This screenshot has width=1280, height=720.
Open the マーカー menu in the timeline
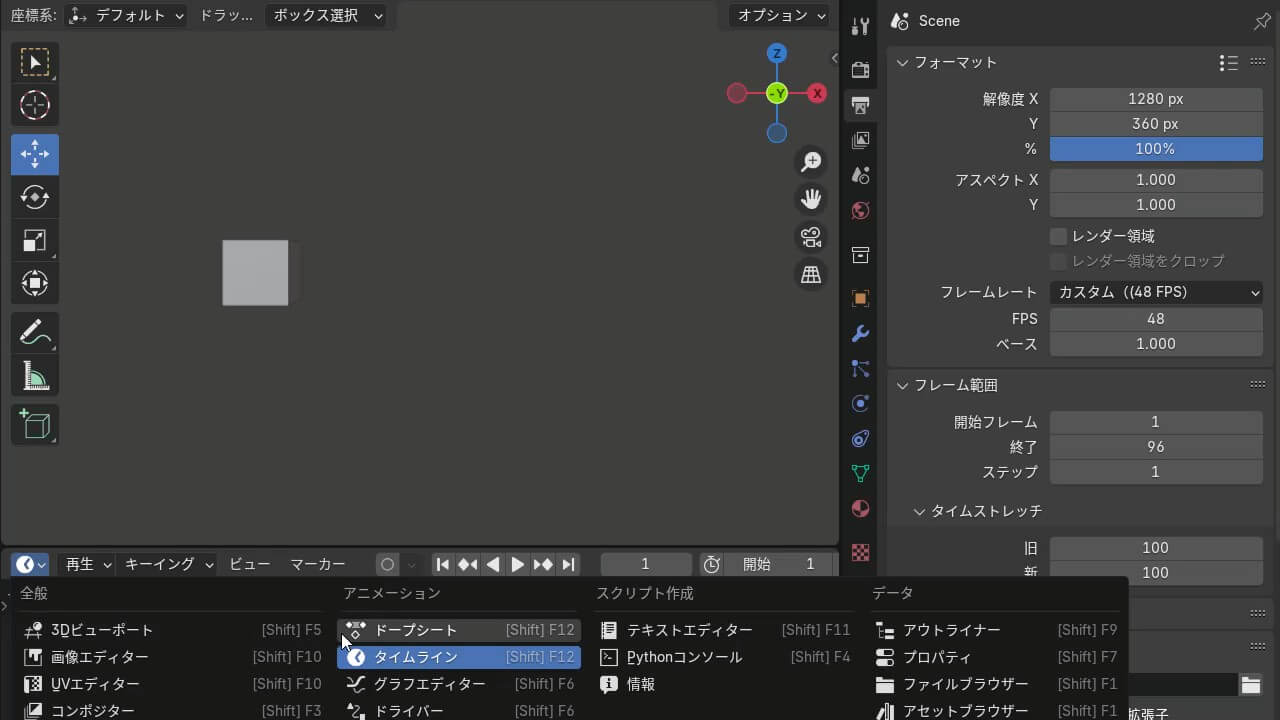(318, 564)
